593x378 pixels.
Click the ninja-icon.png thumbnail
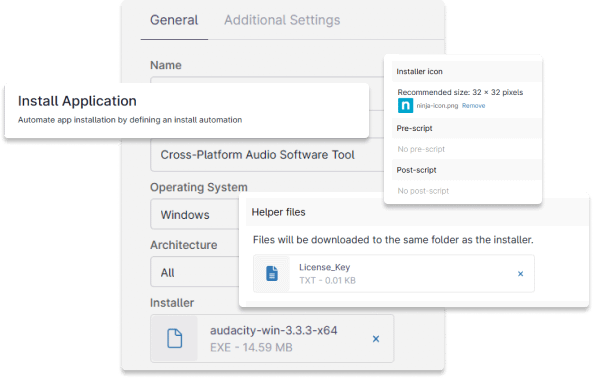click(x=405, y=105)
